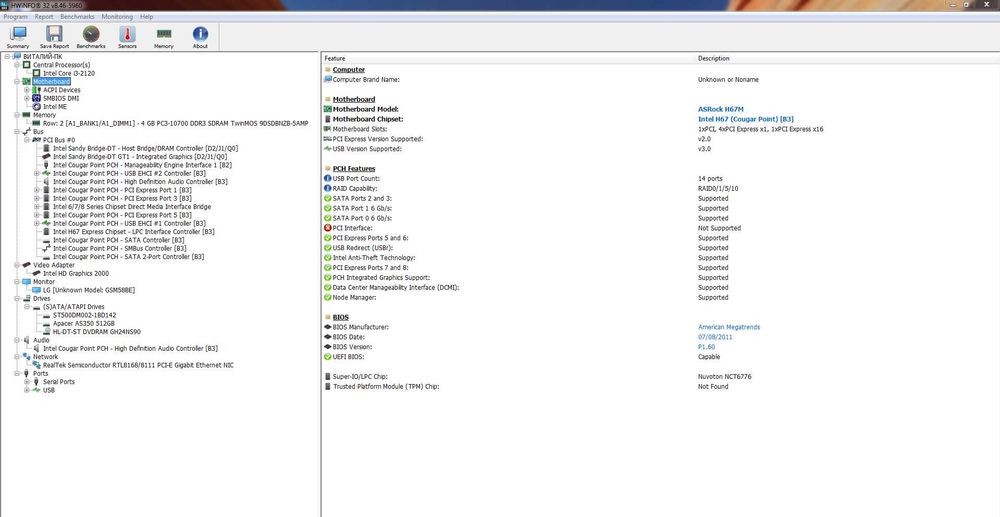Viewport: 1000px width, 517px height.
Task: Select LG [Unknown Model: GSM588E] monitor
Action: pos(89,289)
